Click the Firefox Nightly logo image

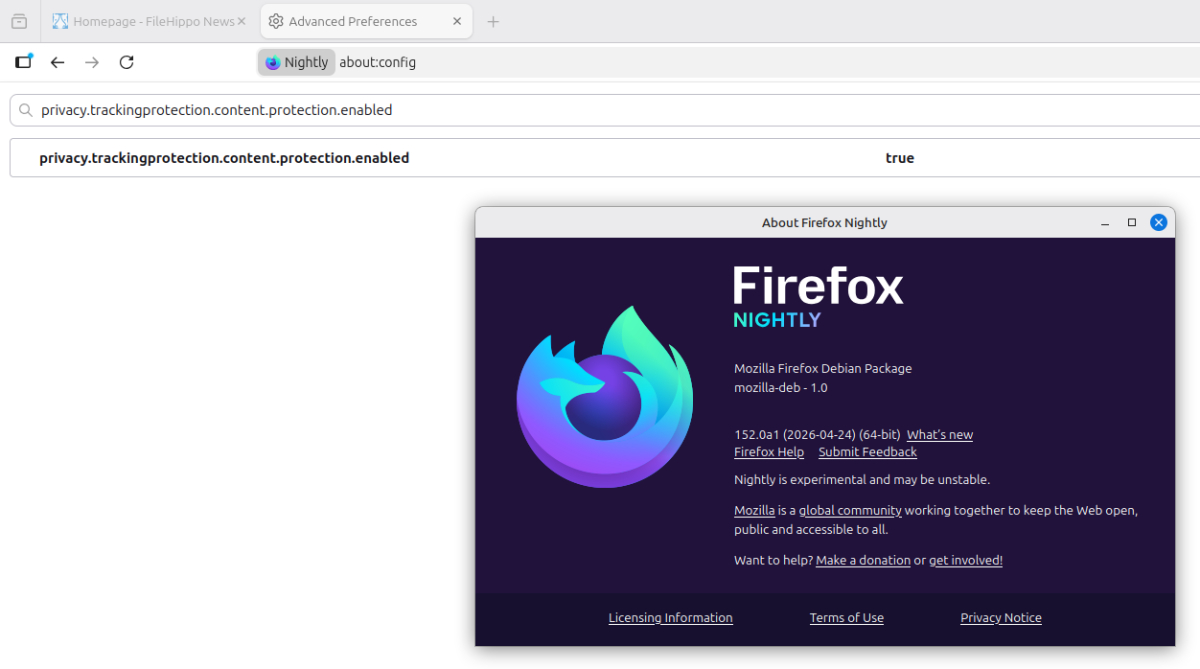[605, 396]
